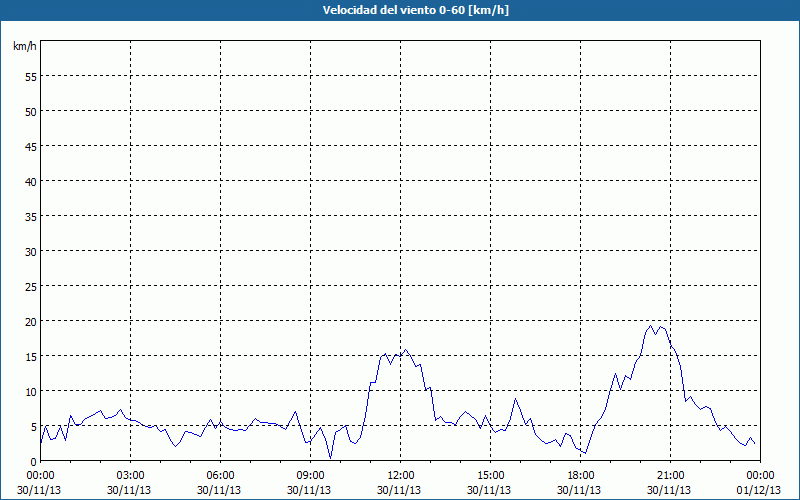Select the 5 label on the speed axis
This screenshot has width=800, height=500.
coord(34,427)
